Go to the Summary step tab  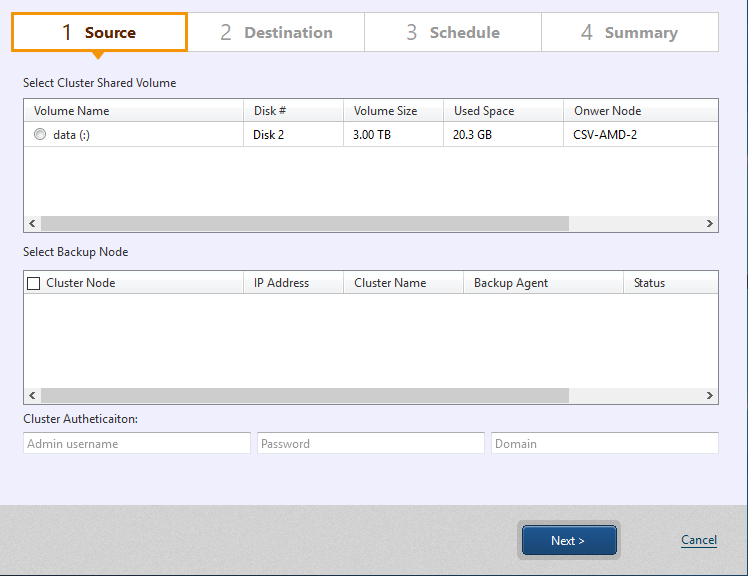[x=629, y=32]
